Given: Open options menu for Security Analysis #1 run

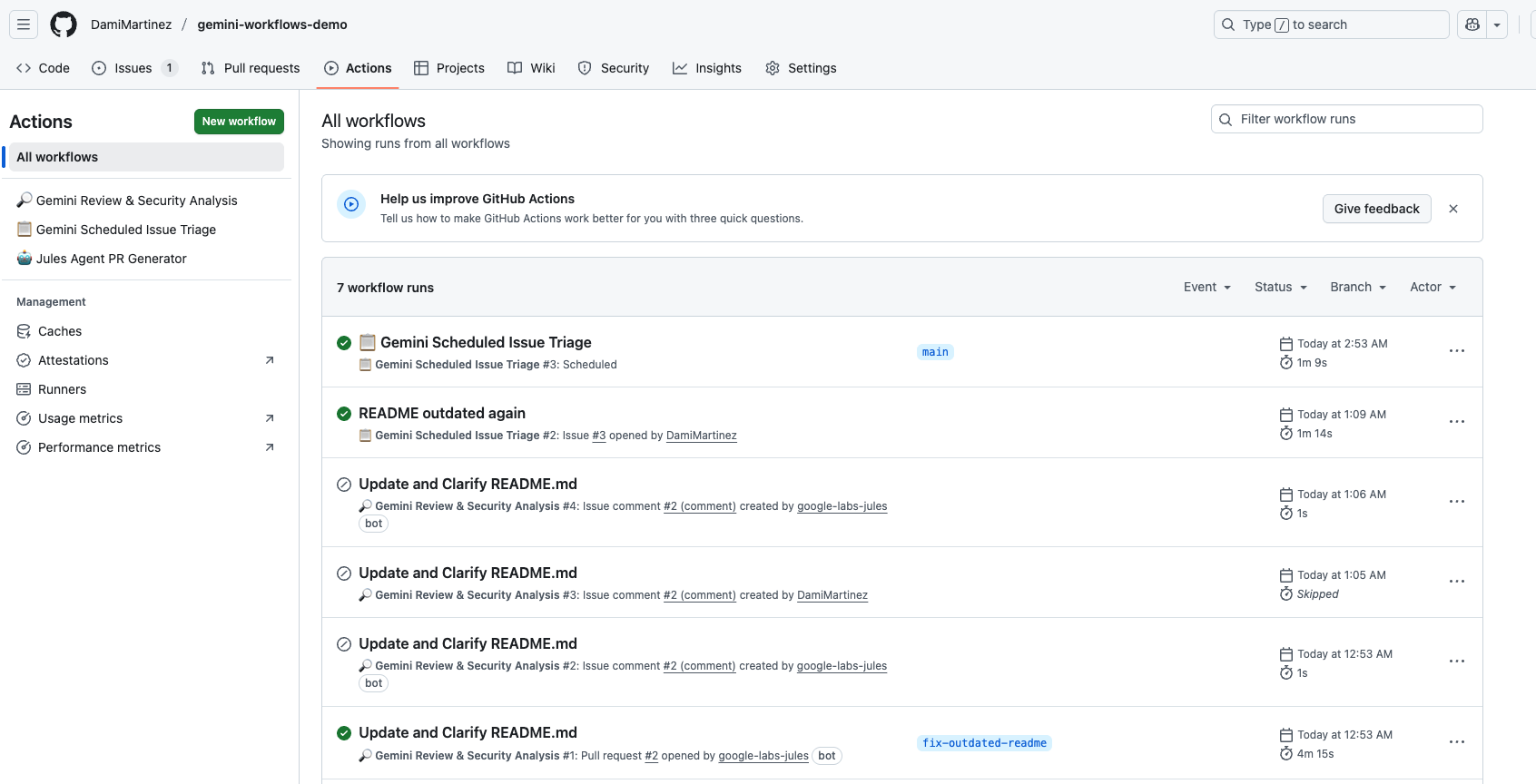Looking at the screenshot, I should coord(1457,742).
